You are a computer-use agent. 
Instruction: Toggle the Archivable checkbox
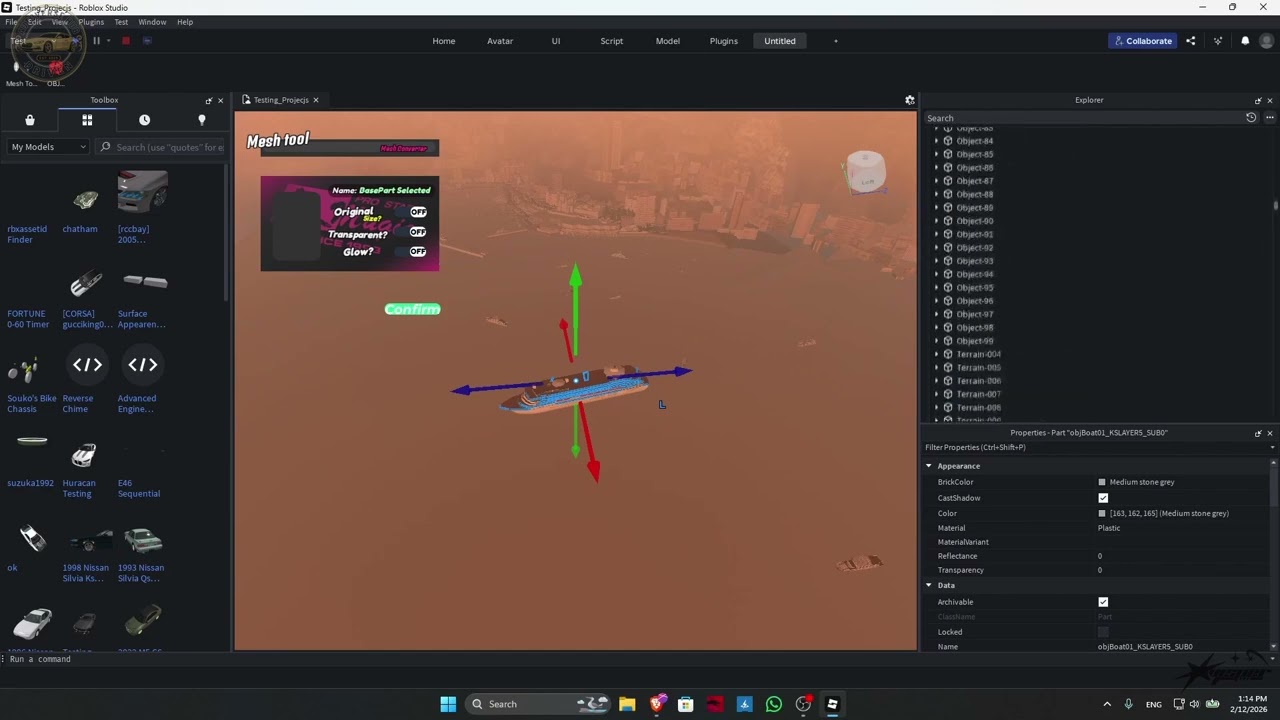(1103, 602)
